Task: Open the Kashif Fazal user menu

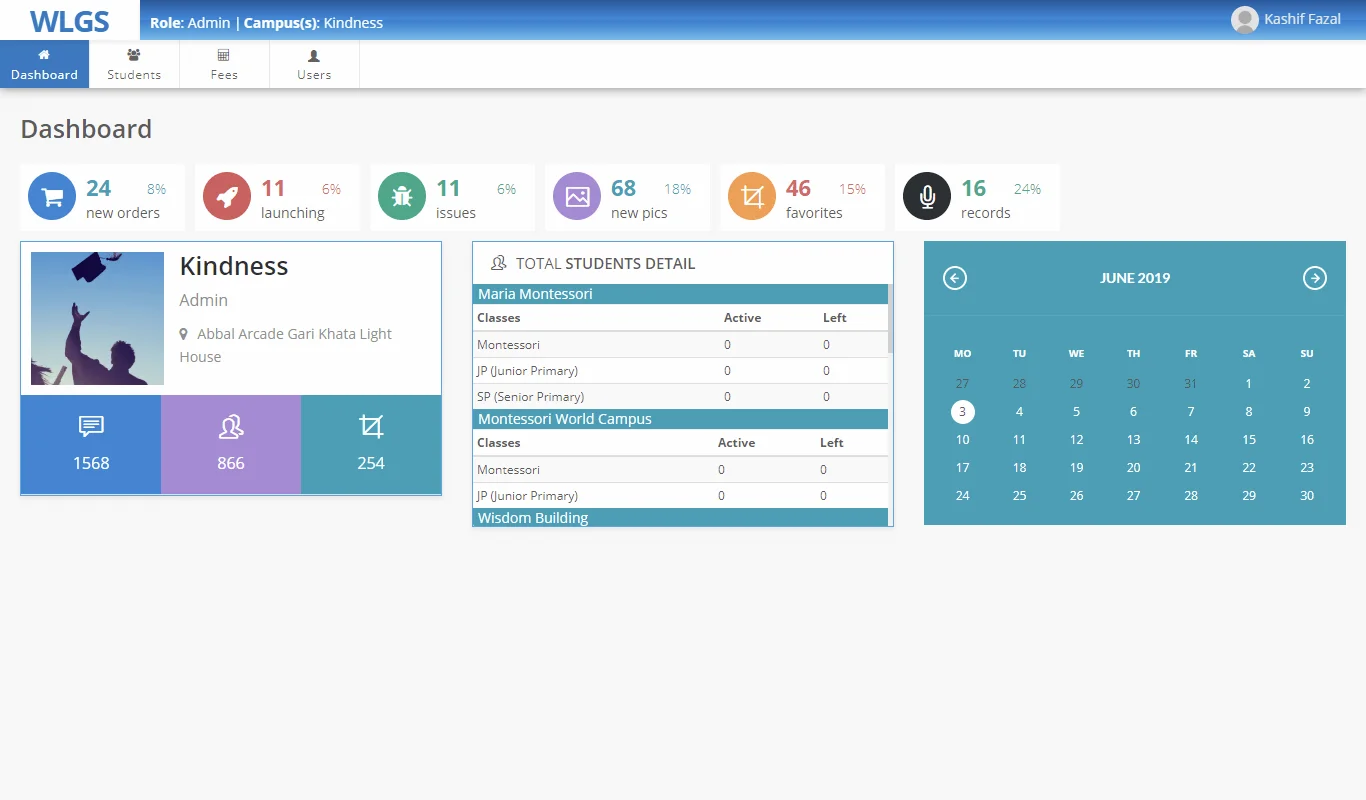Action: pos(1286,20)
